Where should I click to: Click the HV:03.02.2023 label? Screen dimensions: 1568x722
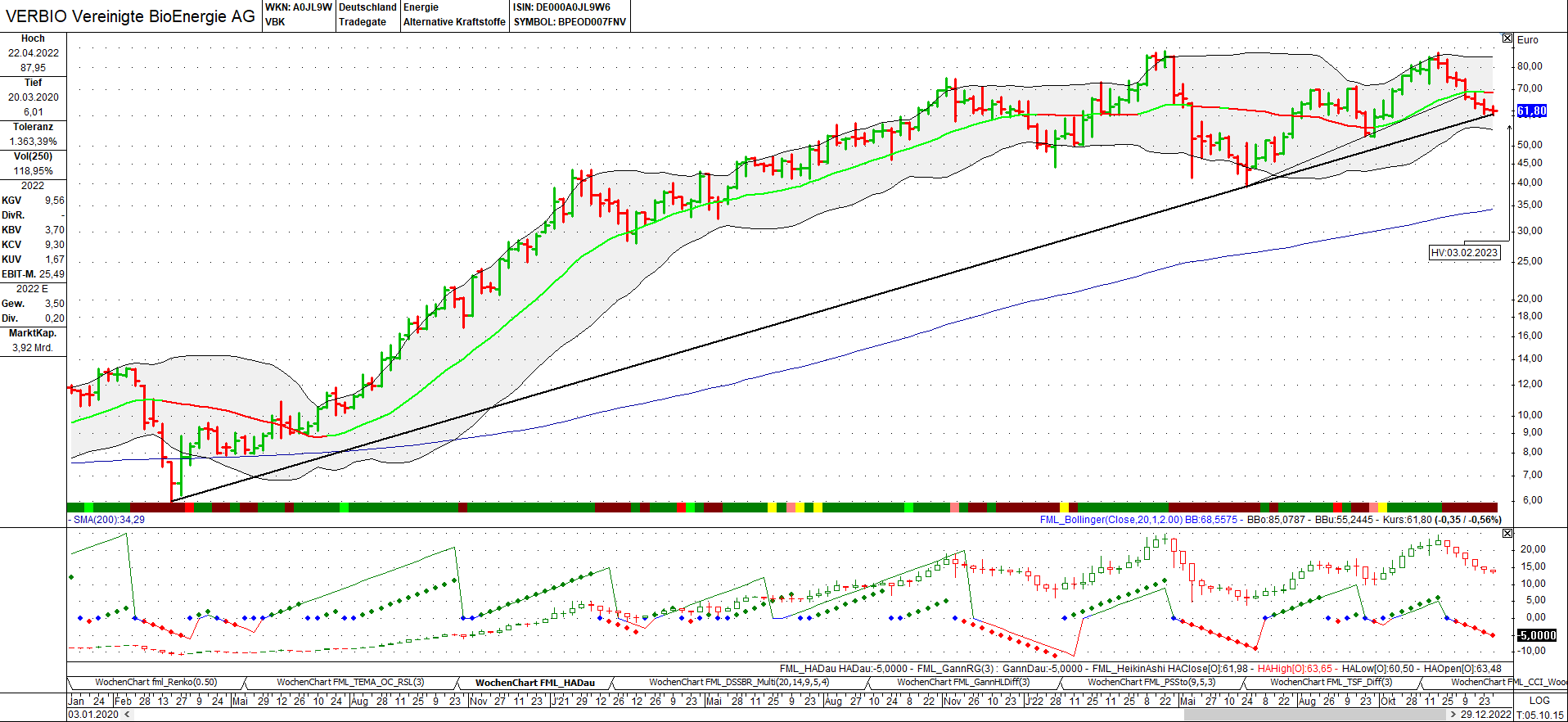(1465, 253)
